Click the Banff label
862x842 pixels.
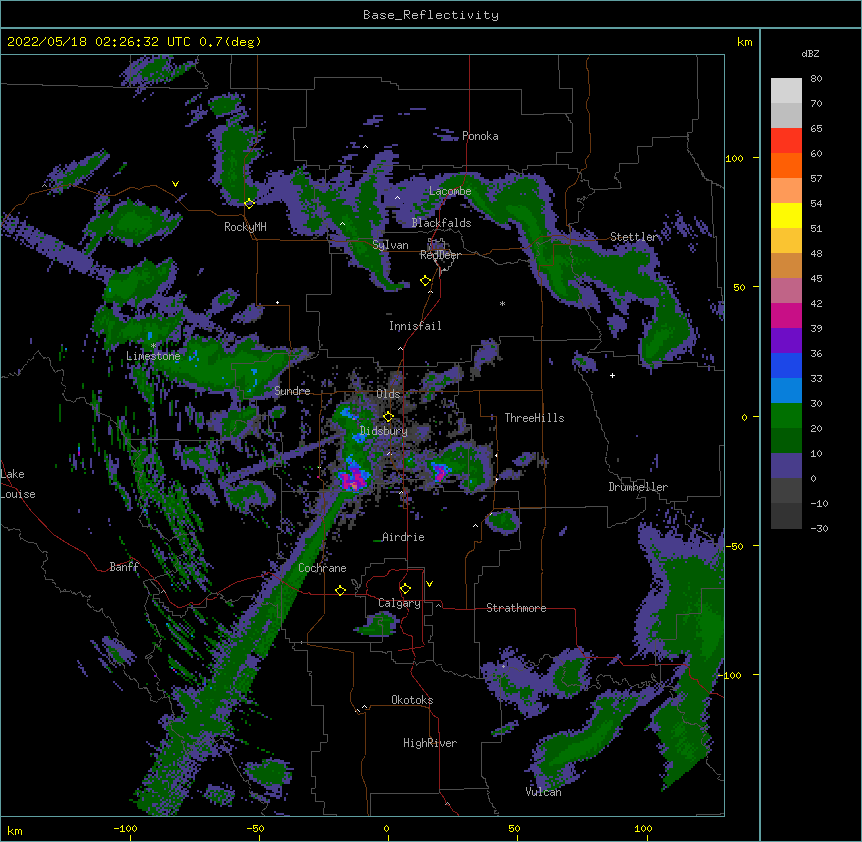pos(124,567)
